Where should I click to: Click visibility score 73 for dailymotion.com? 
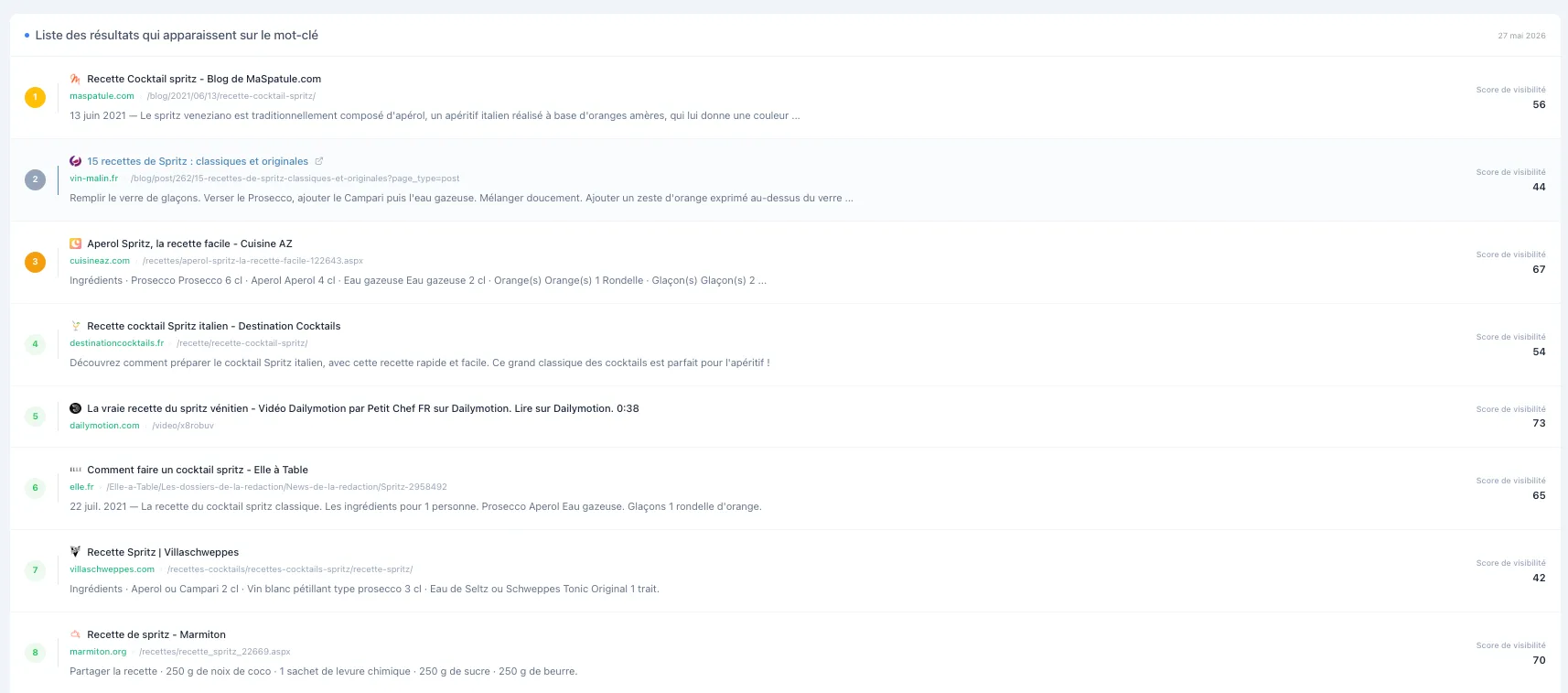(x=1539, y=423)
